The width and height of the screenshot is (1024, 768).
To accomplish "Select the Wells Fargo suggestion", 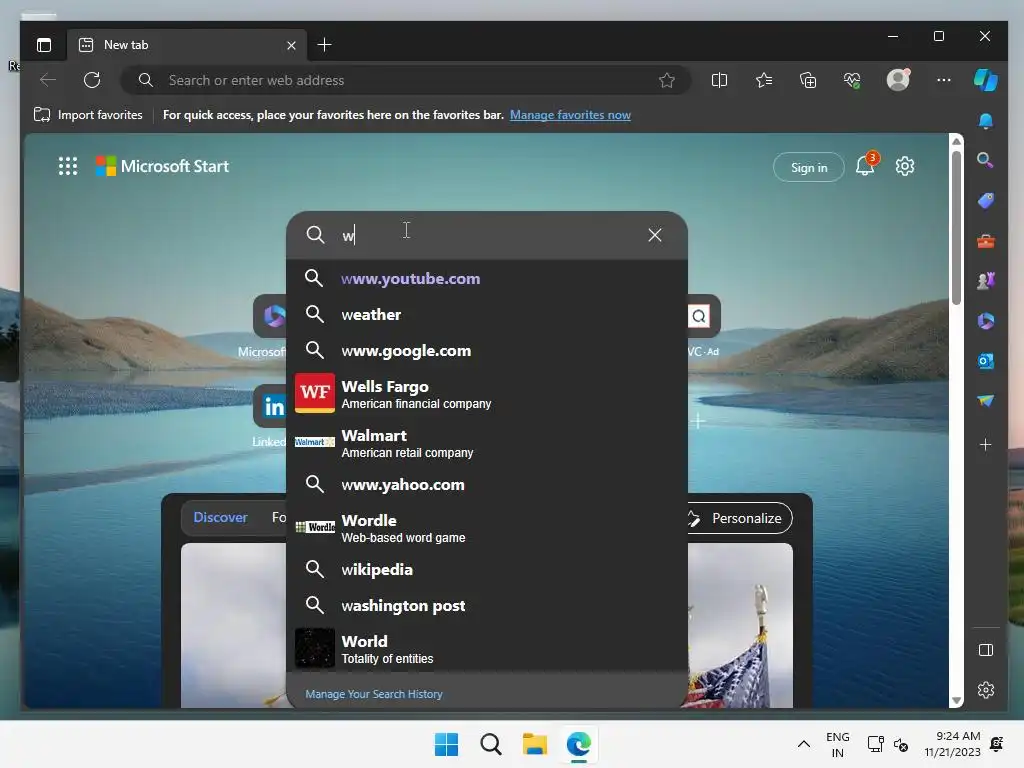I will coord(487,394).
